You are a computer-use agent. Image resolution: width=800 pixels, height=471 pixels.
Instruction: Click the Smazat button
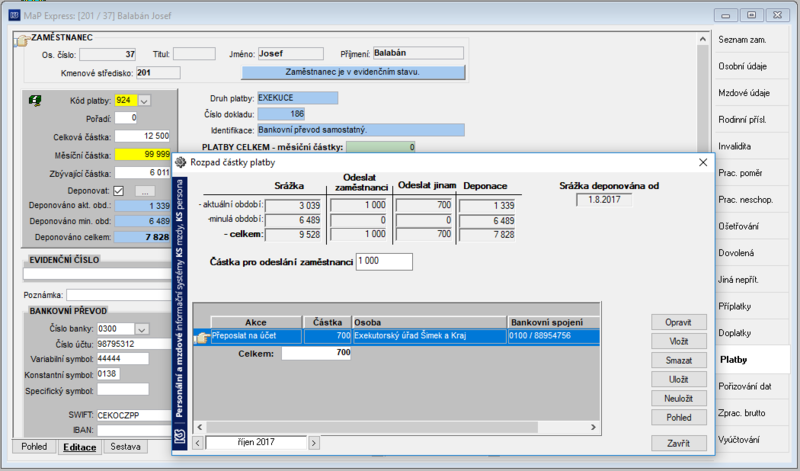click(679, 360)
